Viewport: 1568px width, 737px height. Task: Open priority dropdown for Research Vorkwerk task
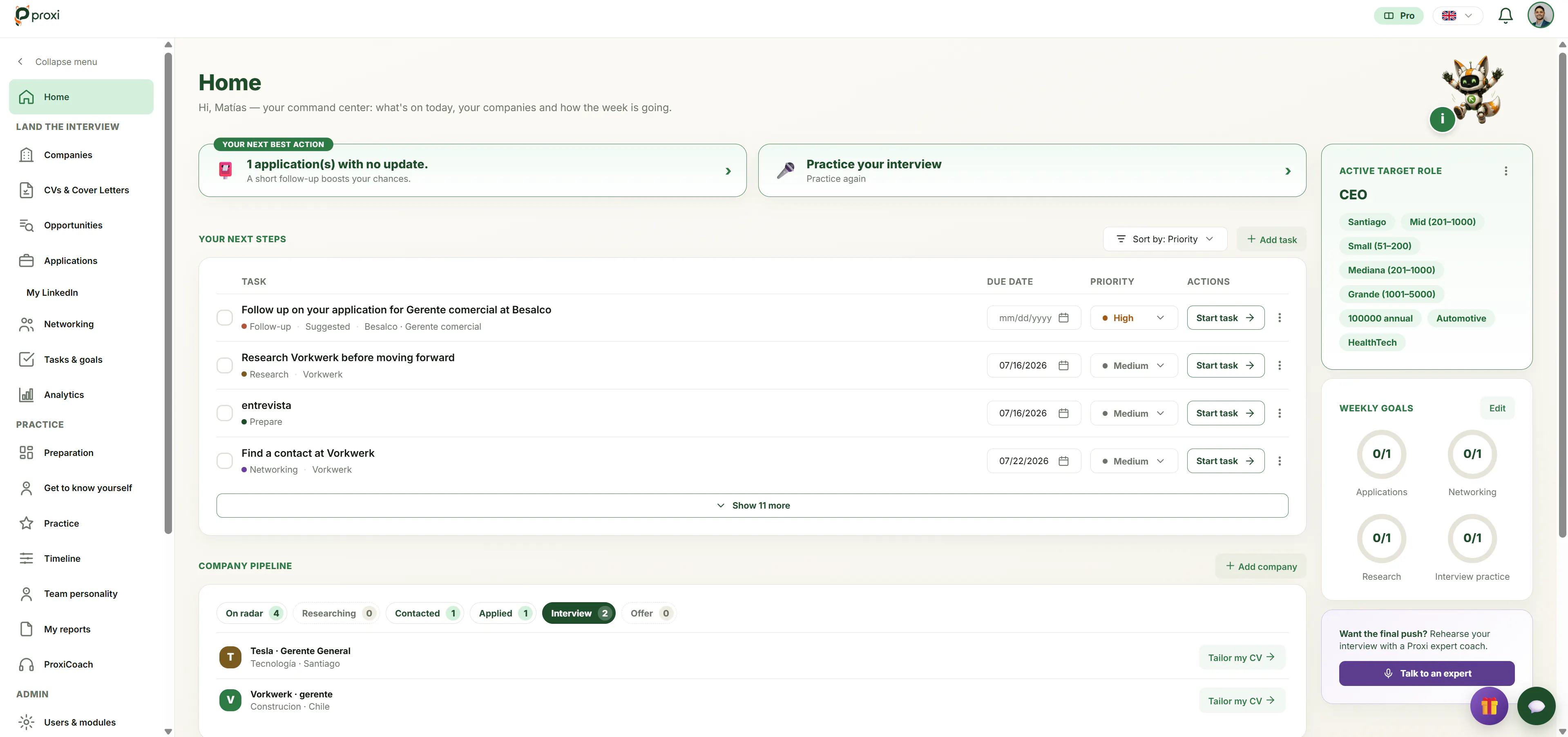point(1133,365)
